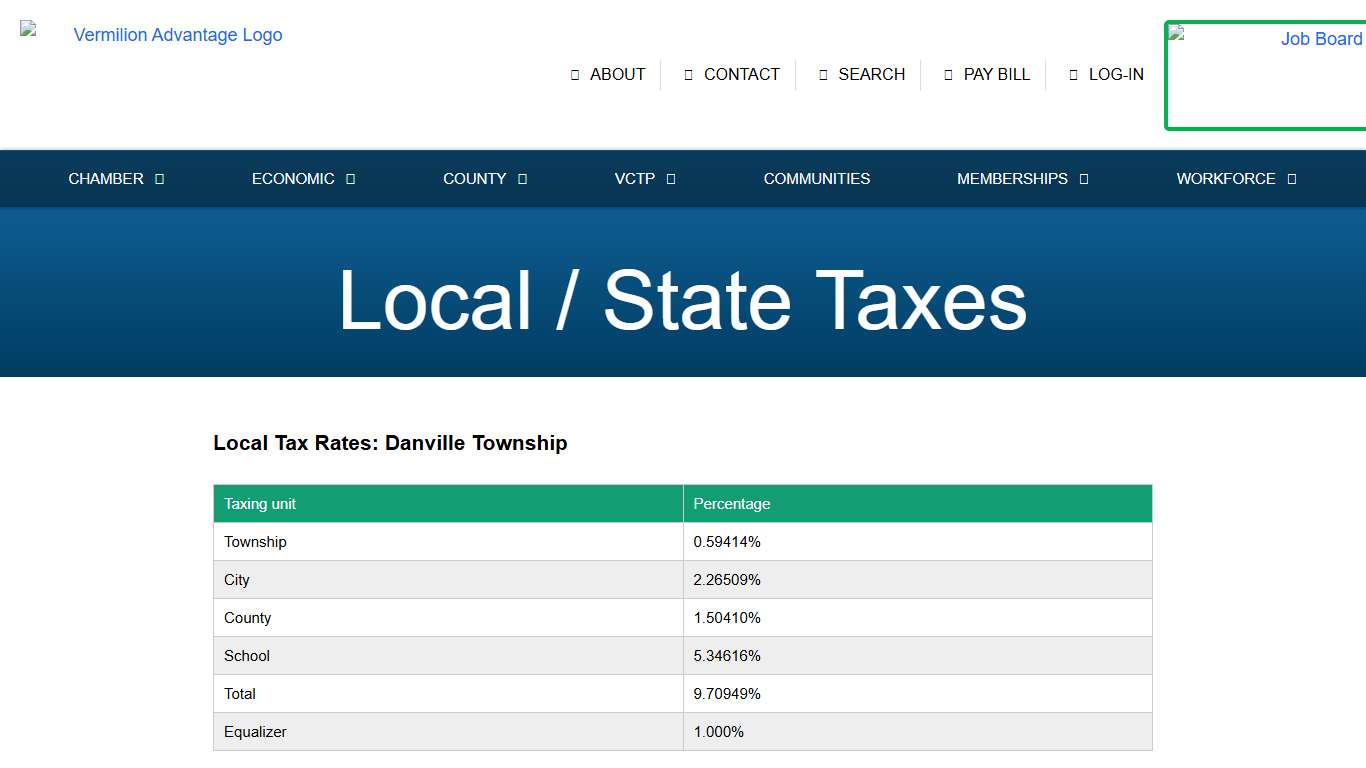
Task: Click the icon beside CONTACT
Action: 687,74
